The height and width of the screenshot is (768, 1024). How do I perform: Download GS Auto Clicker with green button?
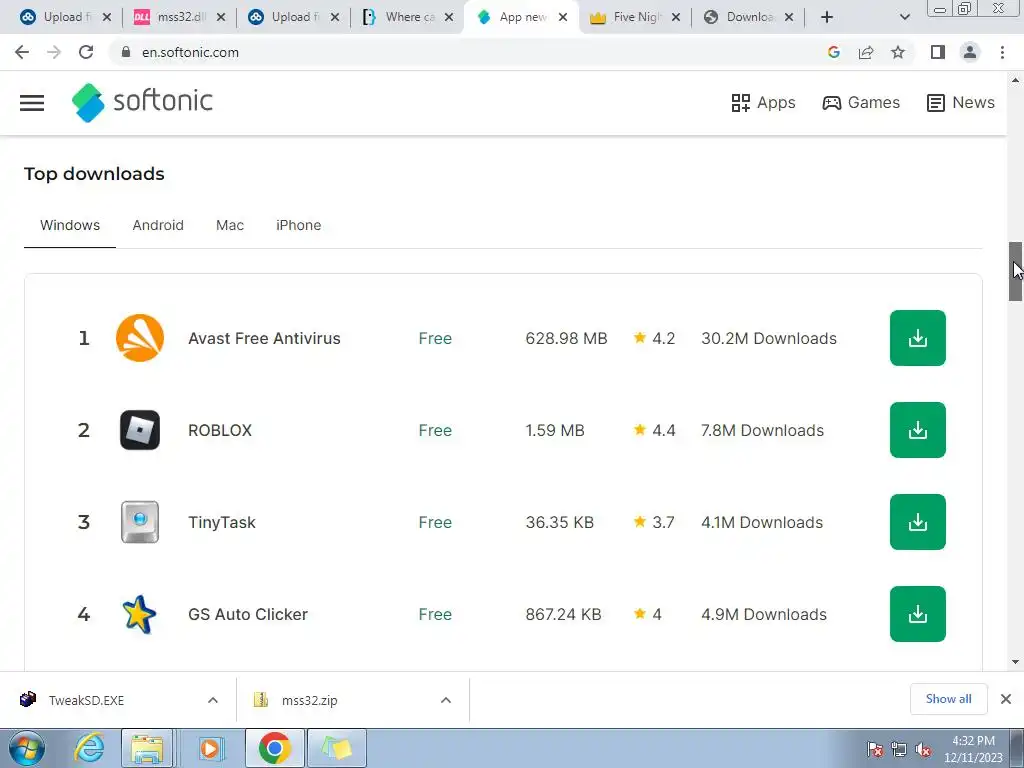pyautogui.click(x=918, y=614)
